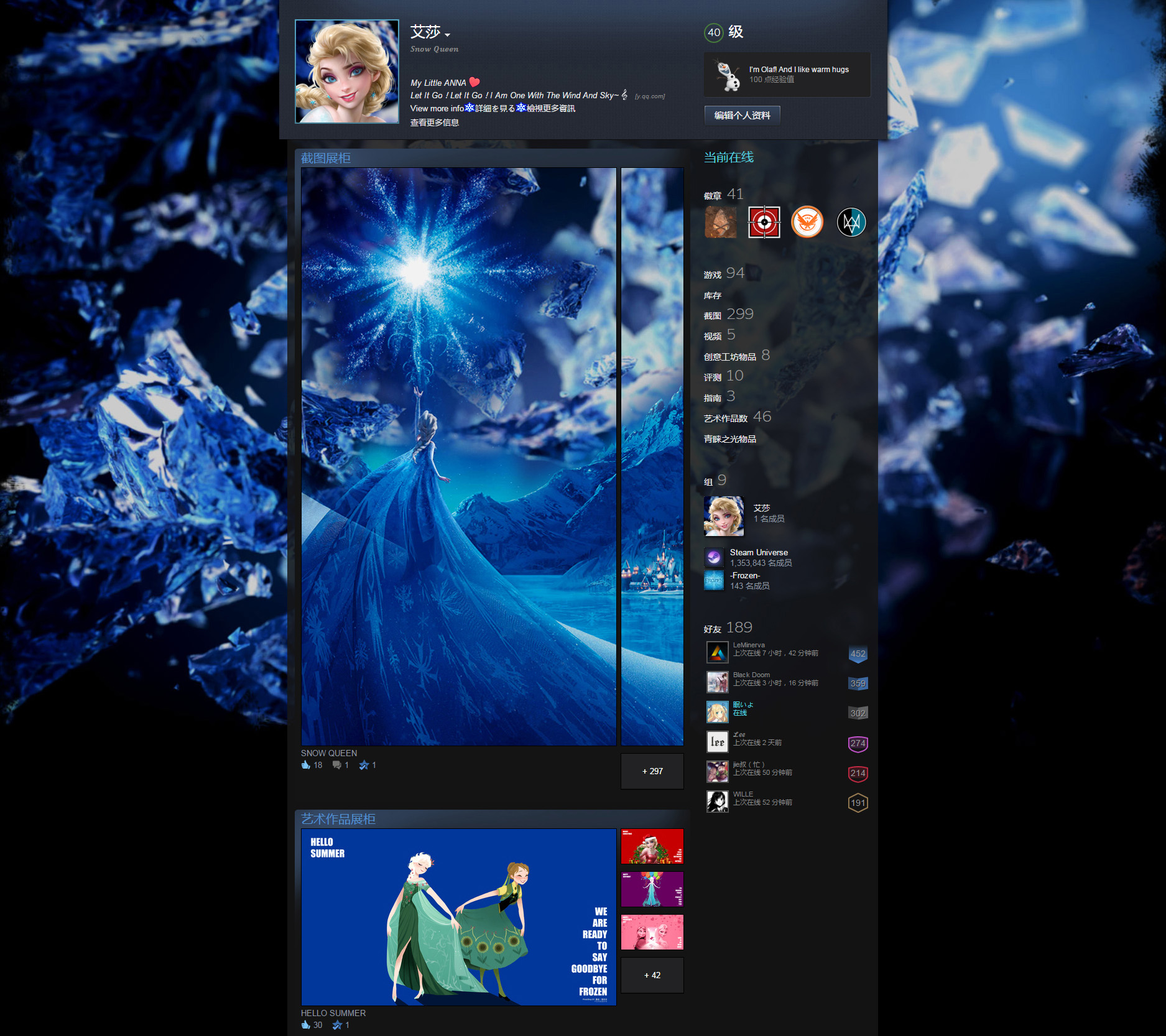
Task: Click the thumbs-up icon under HELLO SUMMER
Action: click(x=305, y=1025)
